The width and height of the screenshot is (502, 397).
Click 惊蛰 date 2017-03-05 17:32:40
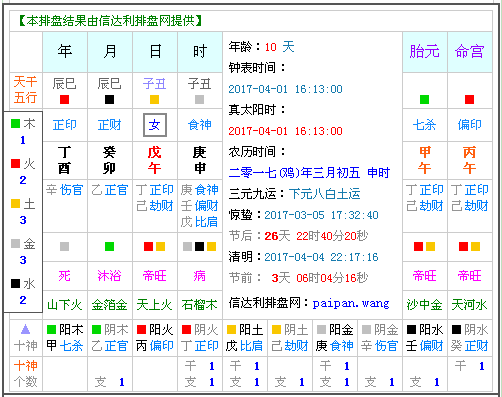[321, 215]
